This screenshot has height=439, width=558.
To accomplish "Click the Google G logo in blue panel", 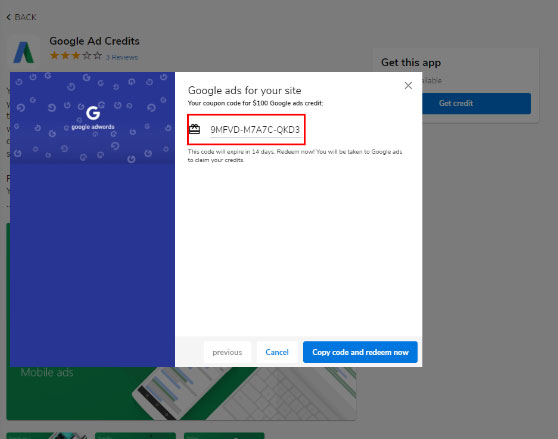I will [x=93, y=113].
